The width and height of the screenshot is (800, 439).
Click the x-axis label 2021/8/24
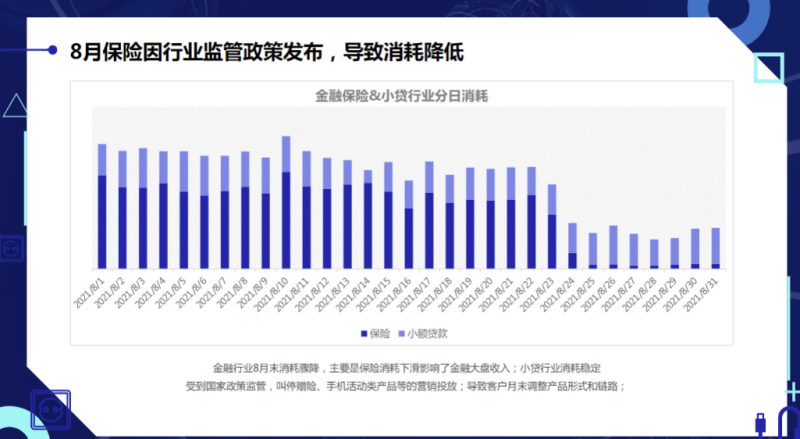pos(557,295)
